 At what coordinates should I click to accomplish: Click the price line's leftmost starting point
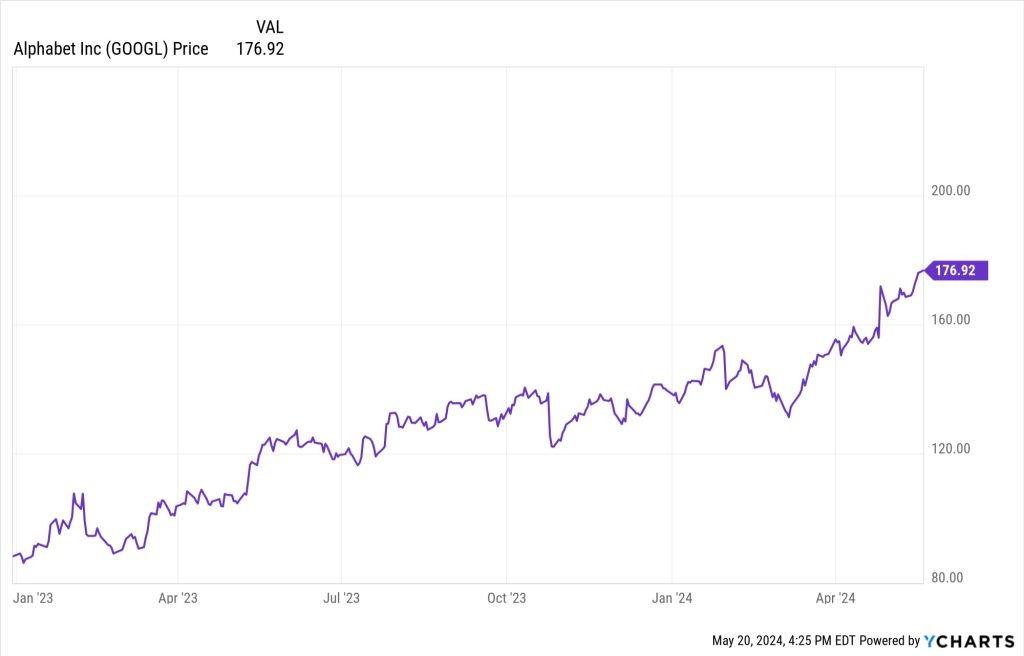coord(13,555)
